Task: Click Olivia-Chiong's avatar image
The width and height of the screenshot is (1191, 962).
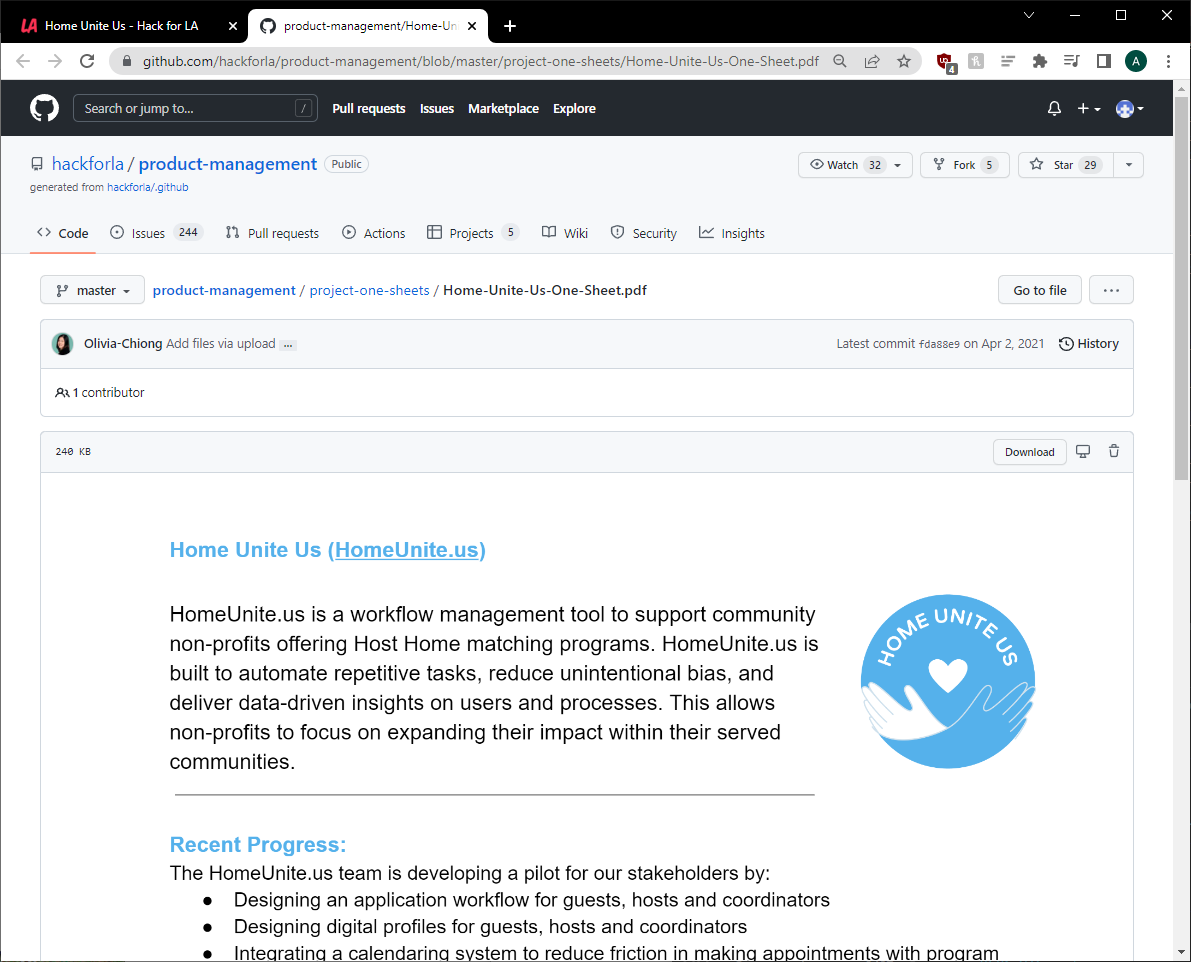Action: point(62,344)
